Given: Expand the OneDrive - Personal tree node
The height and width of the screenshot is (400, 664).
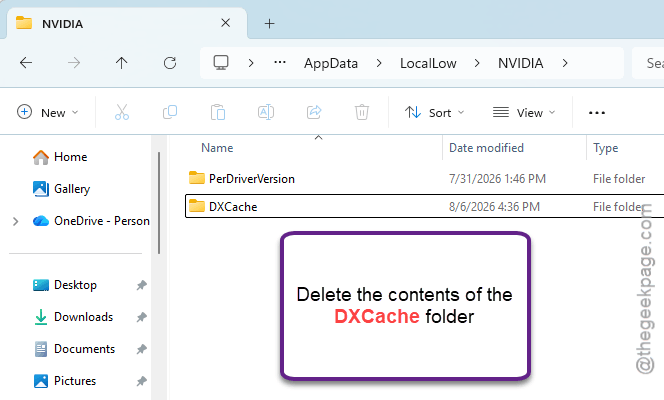Looking at the screenshot, I should tap(16, 221).
